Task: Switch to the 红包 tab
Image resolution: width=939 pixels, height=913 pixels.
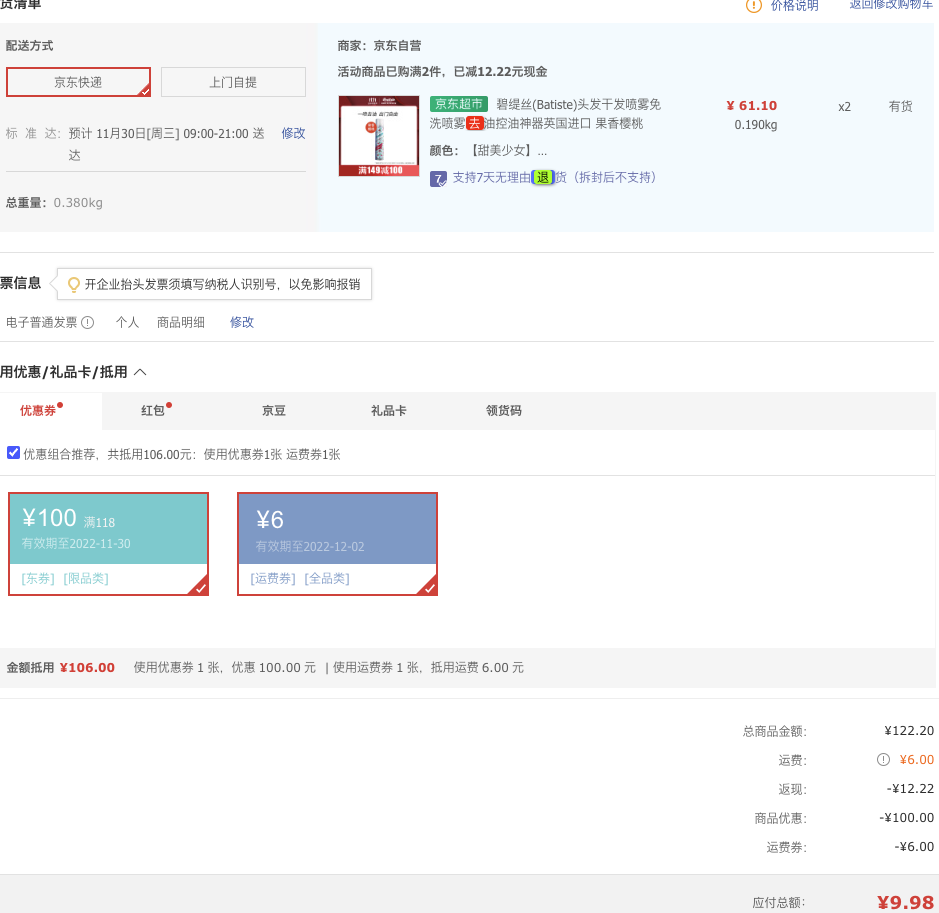Action: pos(153,411)
